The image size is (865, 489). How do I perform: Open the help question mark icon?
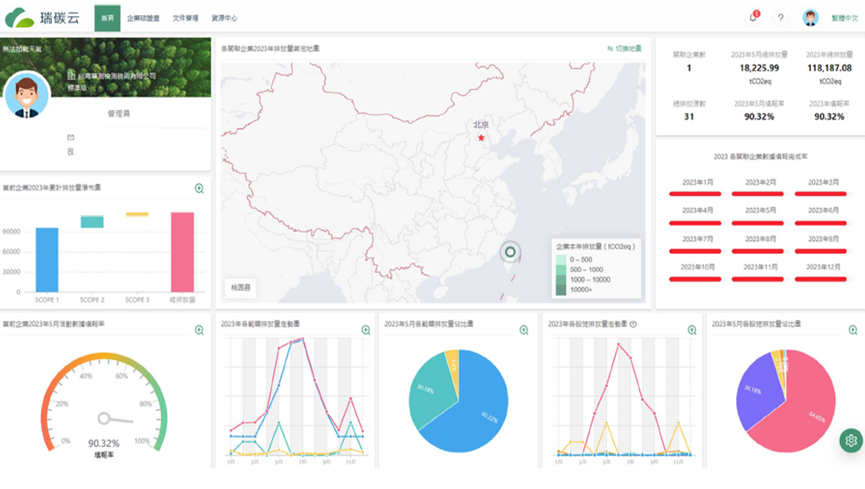(x=780, y=18)
